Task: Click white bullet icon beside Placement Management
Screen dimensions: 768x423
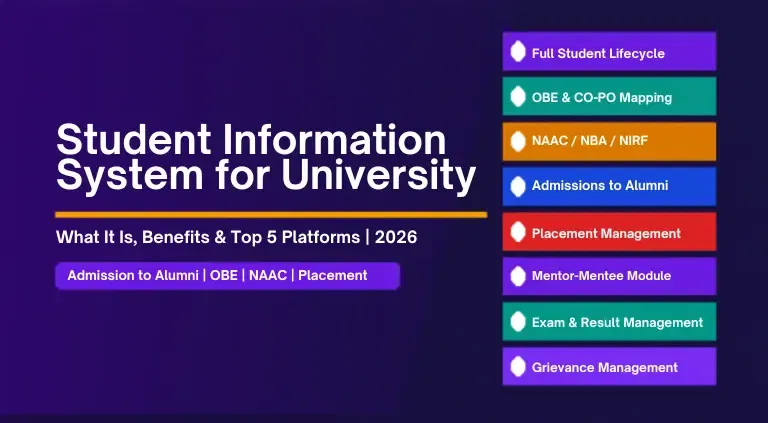Action: point(518,232)
